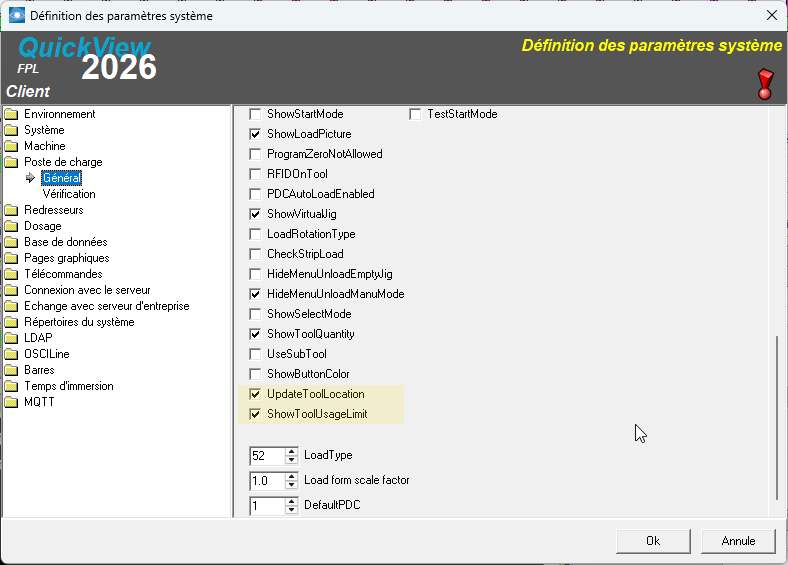Click the QuickView eye icon in title bar
788x565 pixels.
pyautogui.click(x=17, y=16)
